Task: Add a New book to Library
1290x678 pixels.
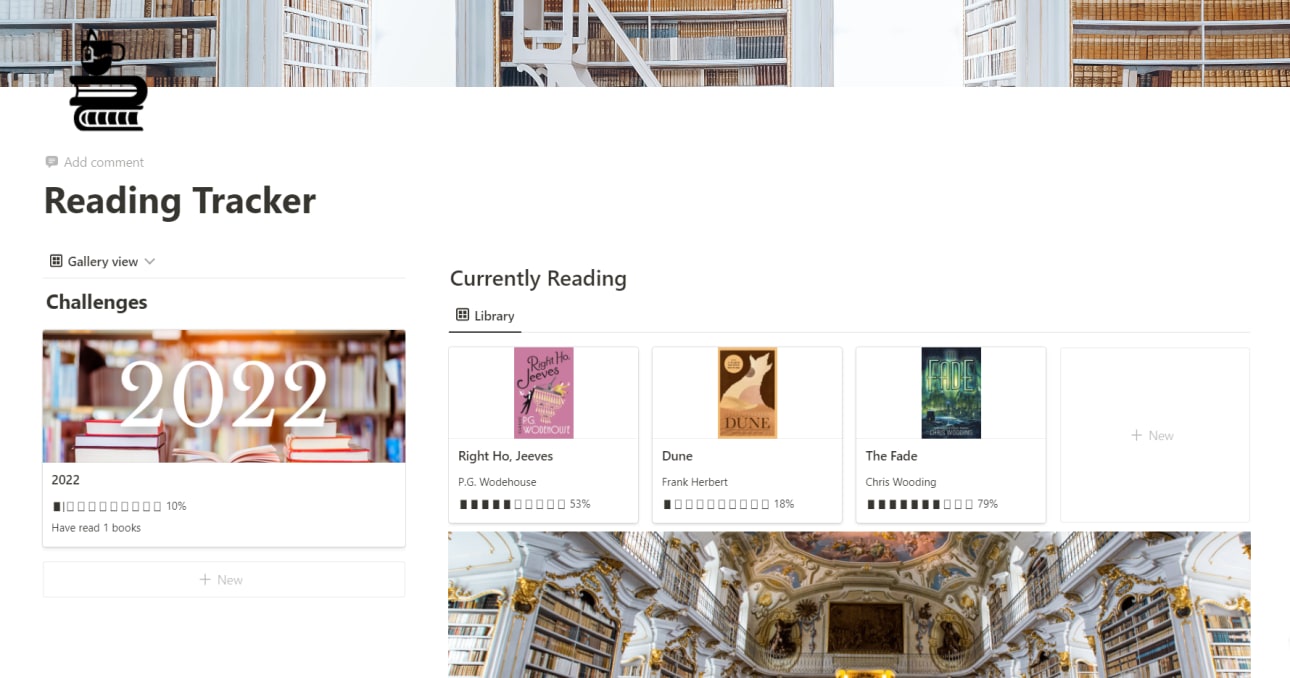Action: 1155,435
